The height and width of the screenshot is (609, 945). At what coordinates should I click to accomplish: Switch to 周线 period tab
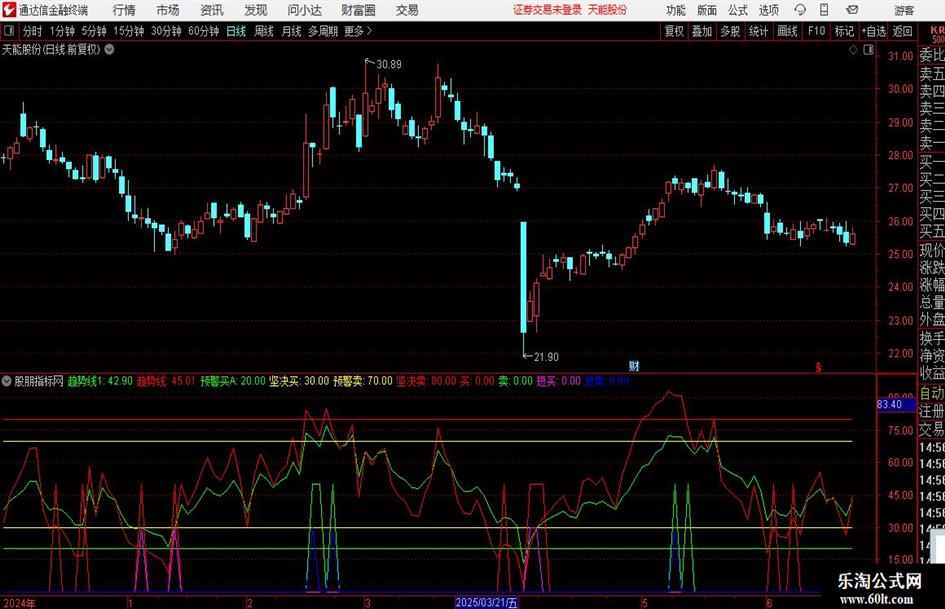pyautogui.click(x=263, y=31)
